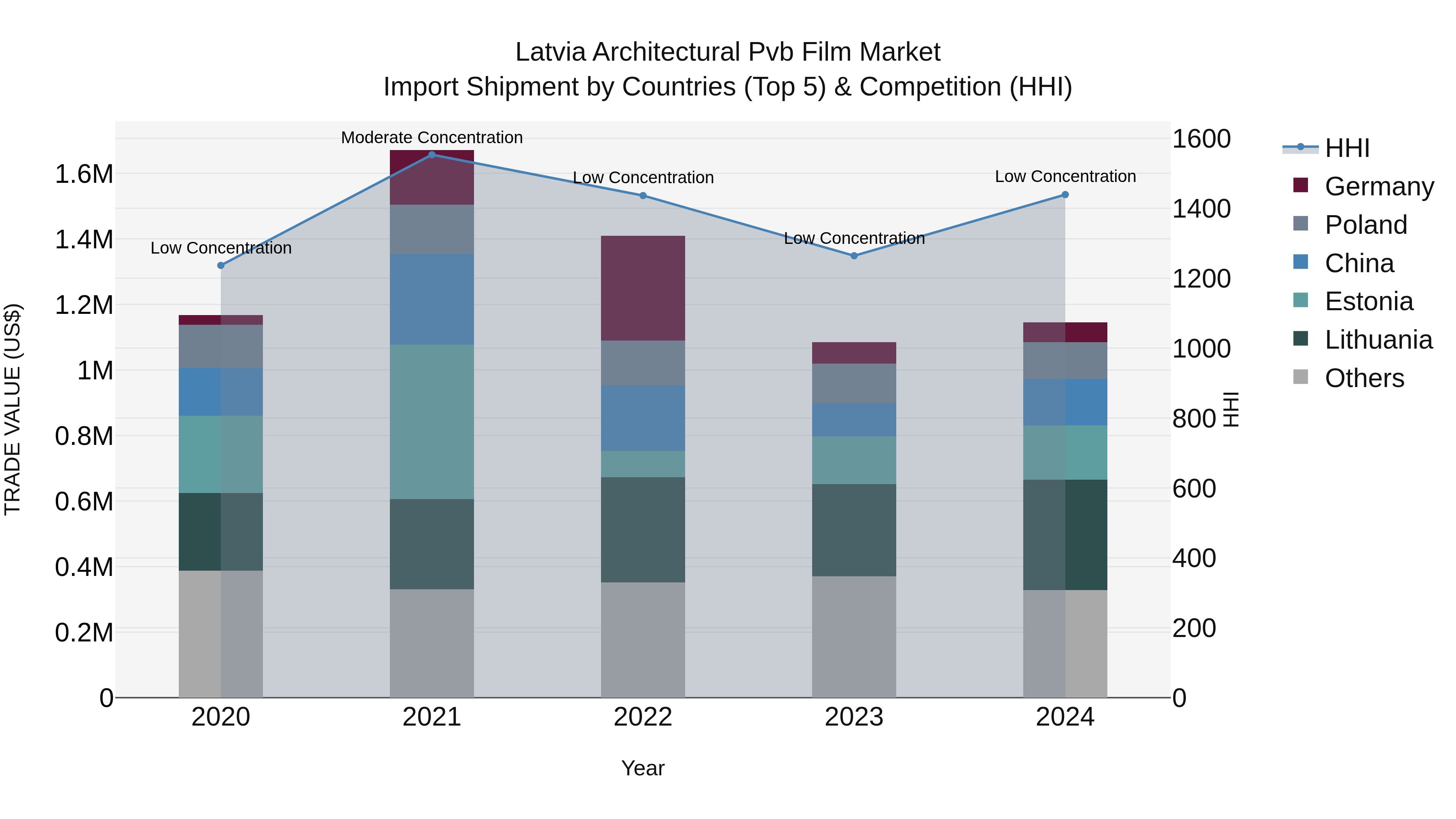Click the Estonia teal legend swatch
This screenshot has width=1456, height=819.
(1301, 300)
